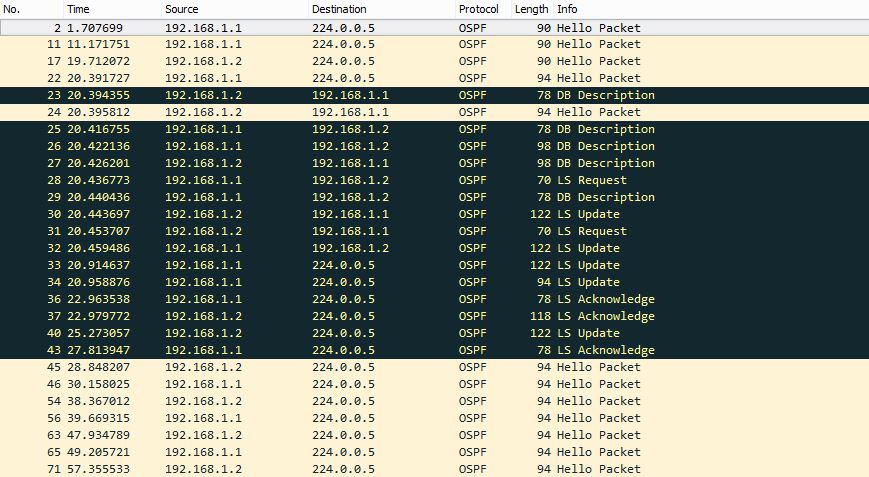Select packet 31 LS Request row
Viewport: 869px width, 477px height.
click(x=434, y=231)
